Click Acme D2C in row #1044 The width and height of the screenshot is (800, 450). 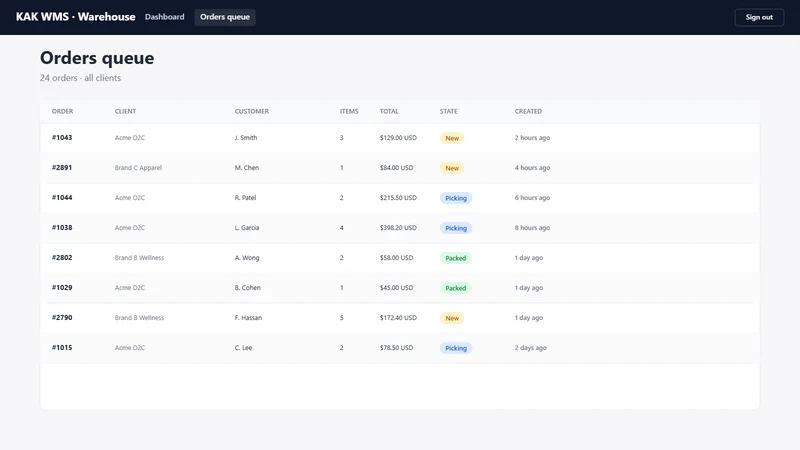(x=130, y=198)
